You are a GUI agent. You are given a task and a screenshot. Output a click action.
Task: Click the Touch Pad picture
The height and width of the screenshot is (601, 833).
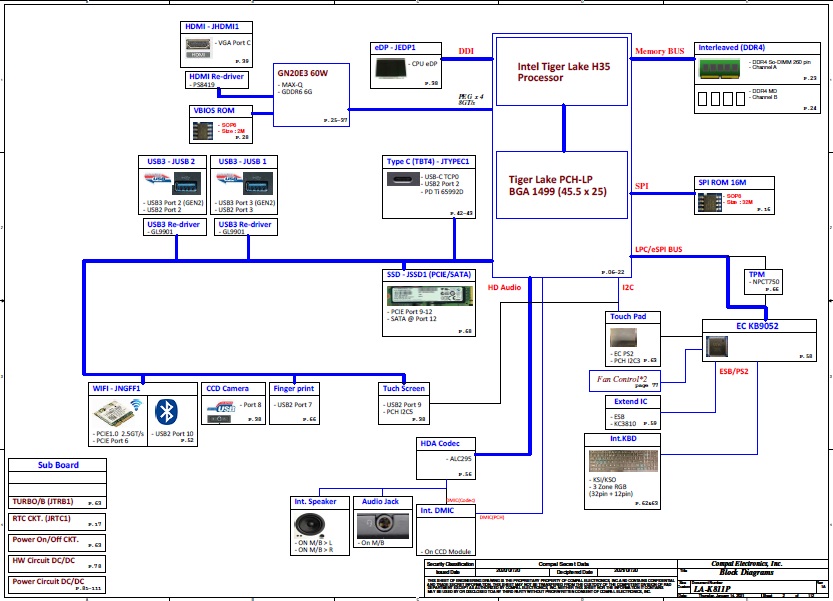[x=623, y=337]
